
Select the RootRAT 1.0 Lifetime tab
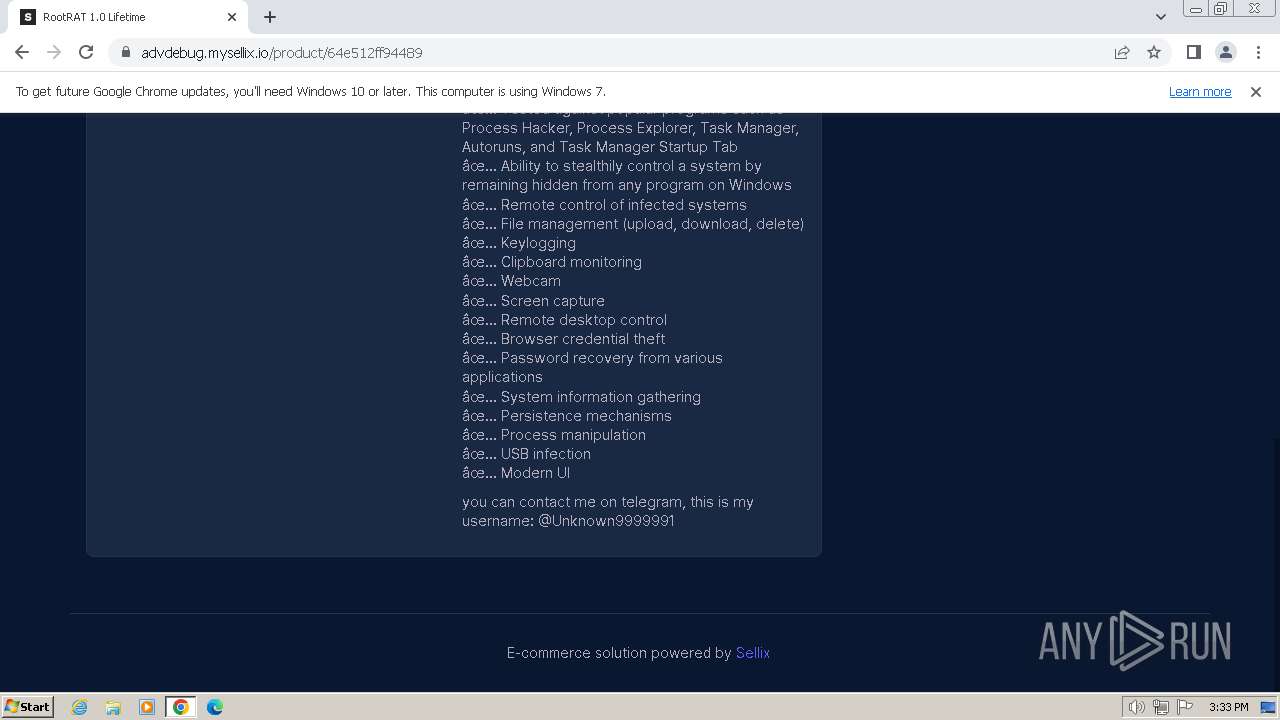128,17
